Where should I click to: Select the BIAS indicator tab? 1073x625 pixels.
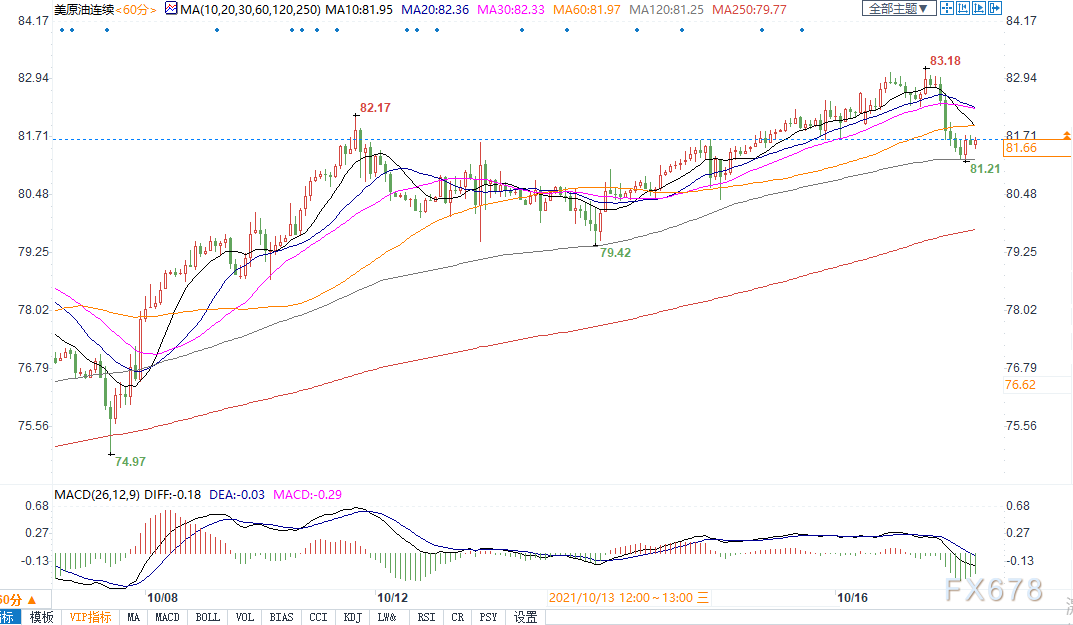pos(281,617)
